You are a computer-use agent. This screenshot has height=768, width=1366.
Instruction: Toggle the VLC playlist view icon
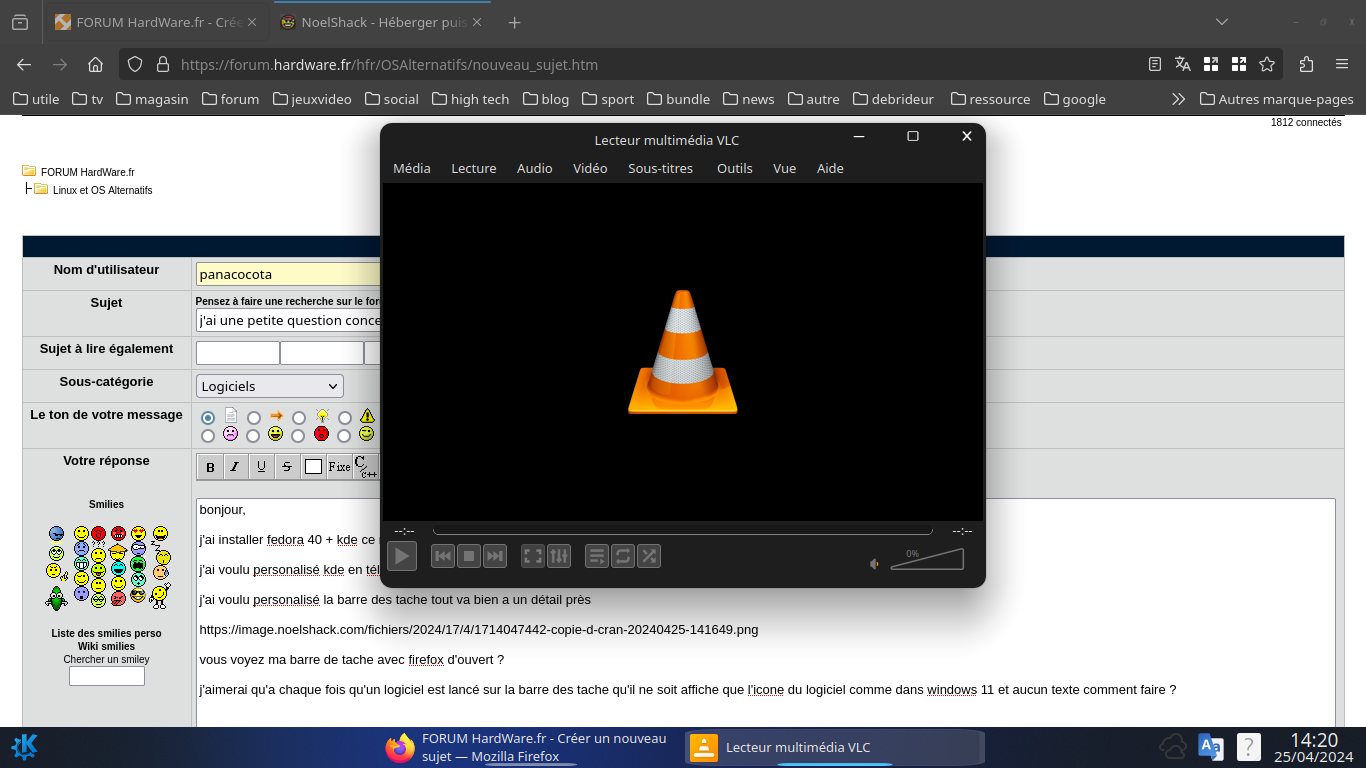[597, 556]
